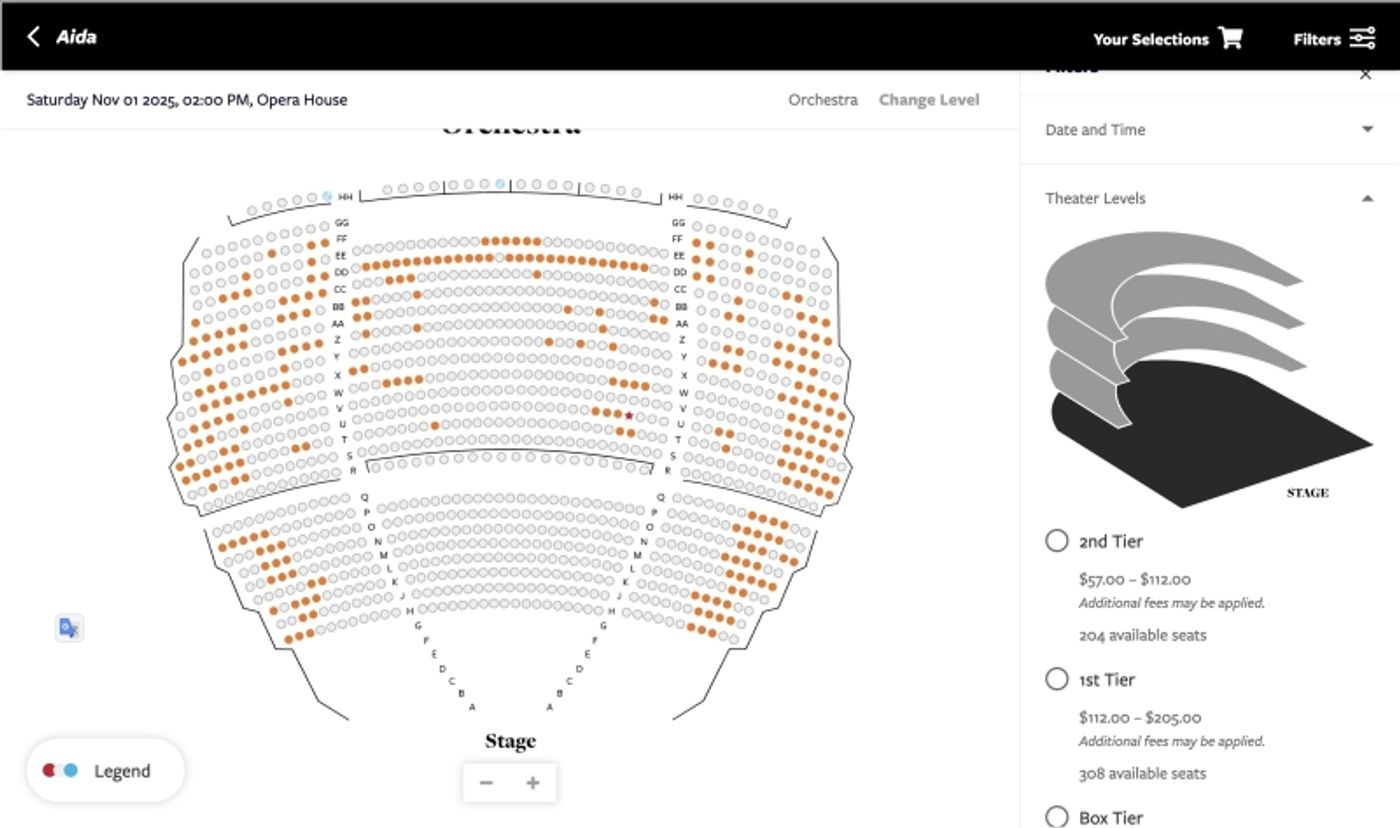
Task: Click the Filters sliders icon
Action: coord(1362,37)
